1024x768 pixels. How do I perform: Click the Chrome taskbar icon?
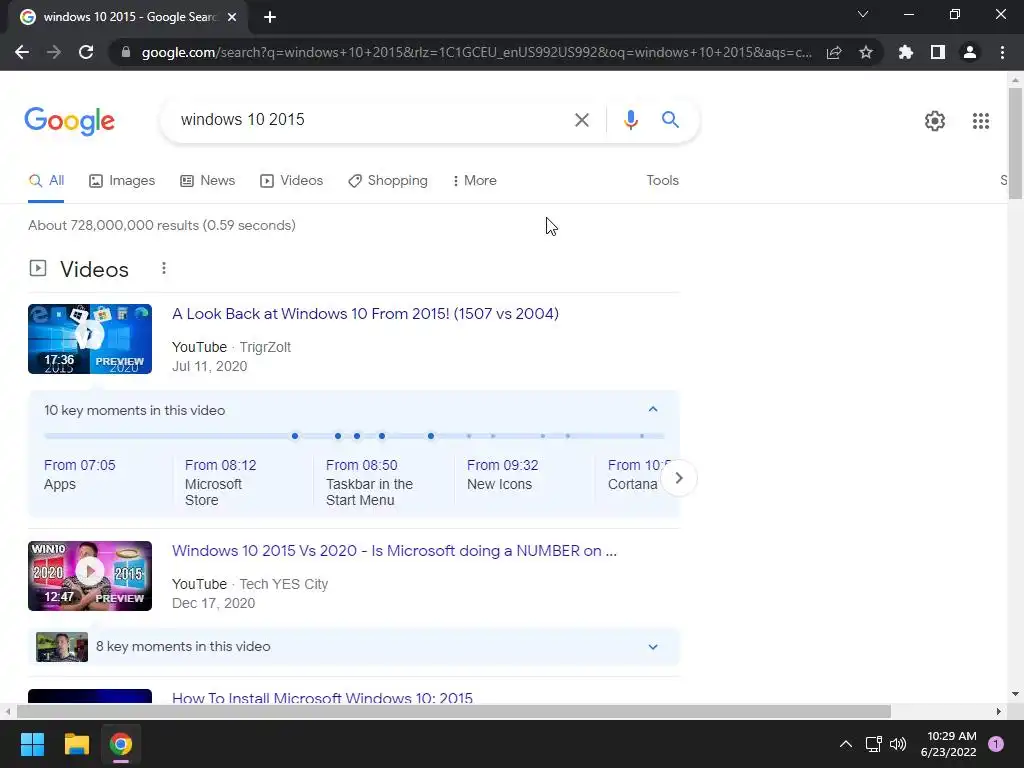[121, 744]
